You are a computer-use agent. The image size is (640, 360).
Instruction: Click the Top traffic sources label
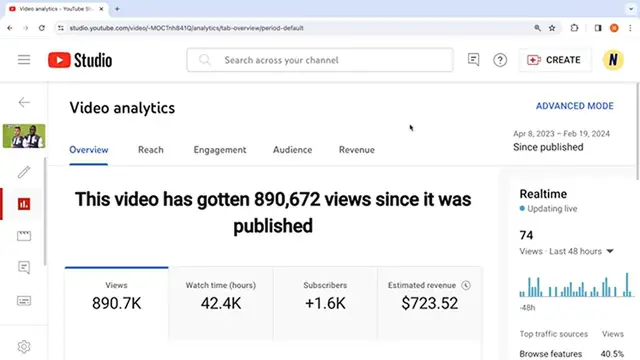[553, 334]
